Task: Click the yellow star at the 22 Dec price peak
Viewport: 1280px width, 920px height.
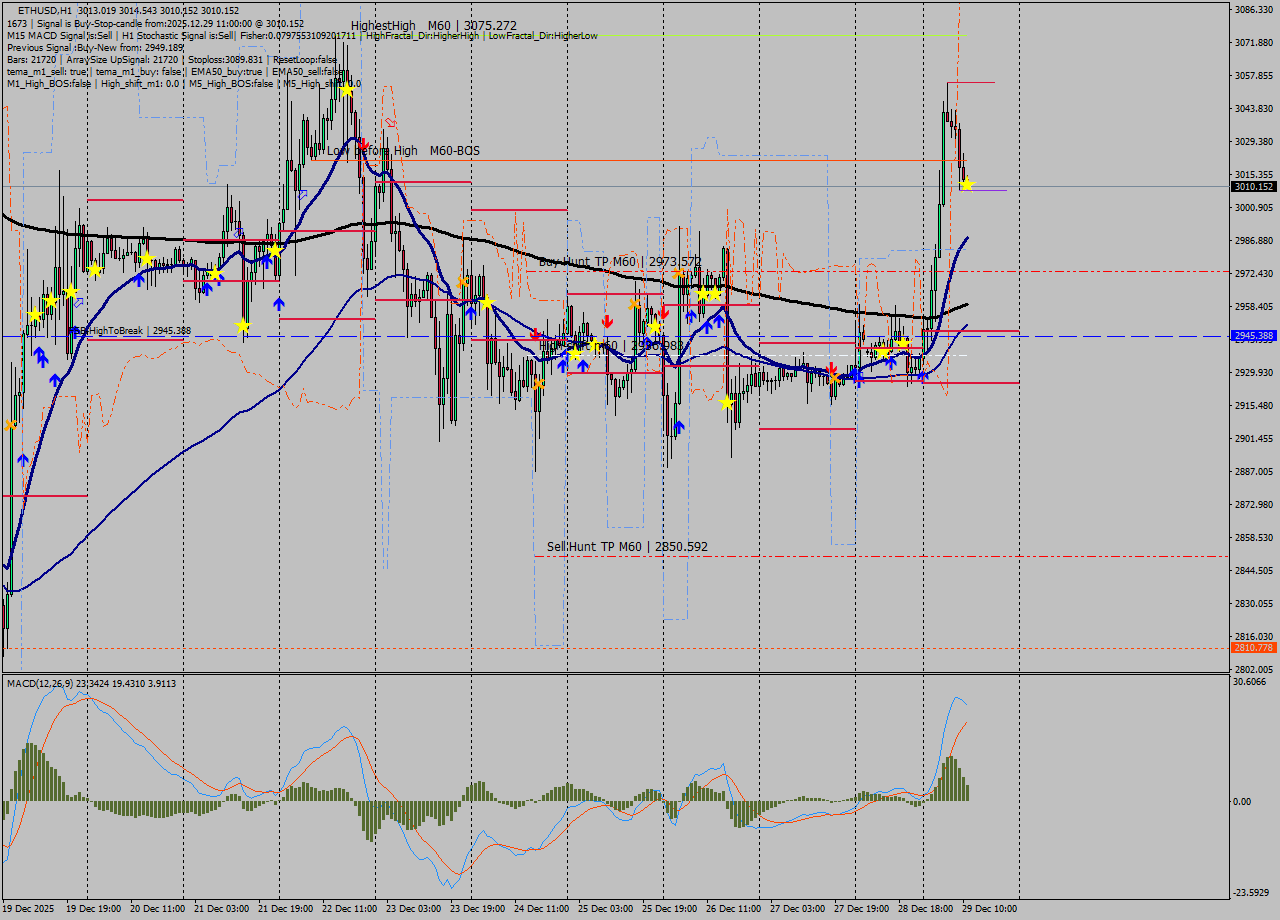Action: point(345,88)
